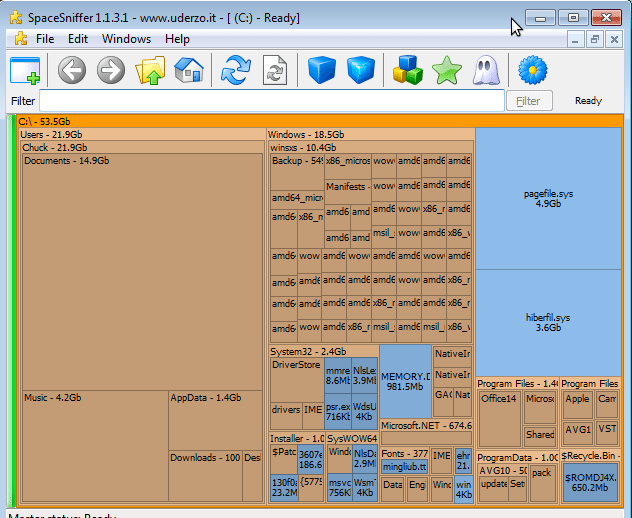Click the ghost free-space icon
This screenshot has width=632, height=518.
[x=486, y=71]
